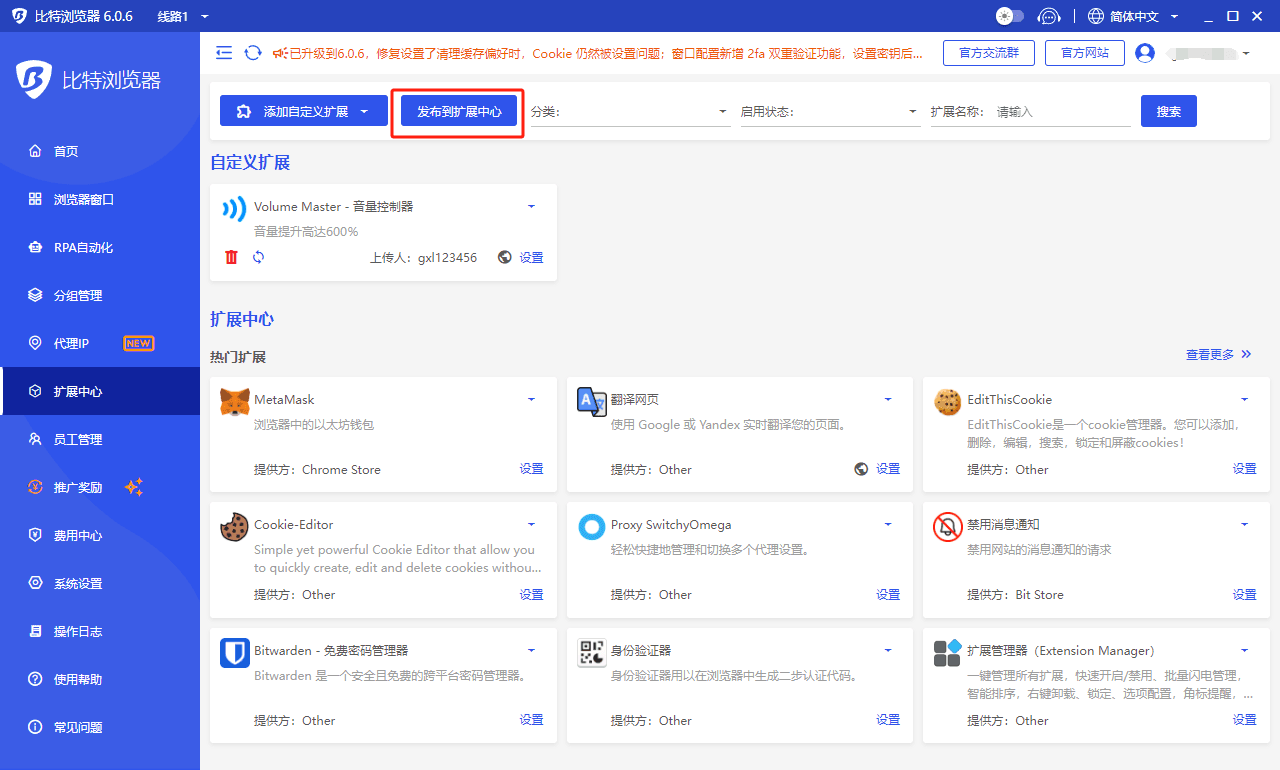Open the customer service headset icon
The width and height of the screenshot is (1280, 770).
tap(1048, 16)
